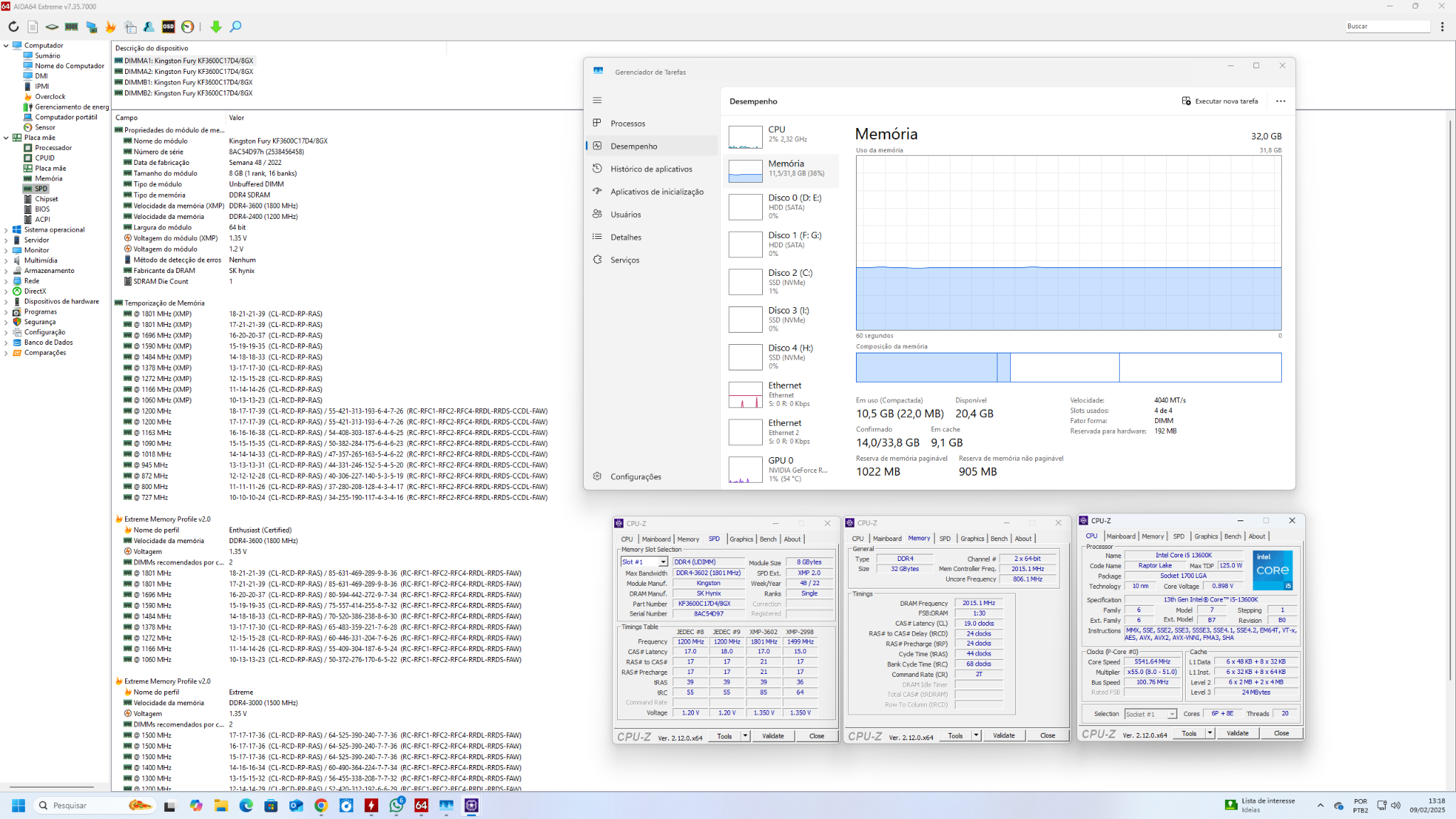1456x819 pixels.
Task: Click the AIDA64 icon on the taskbar
Action: point(422,805)
